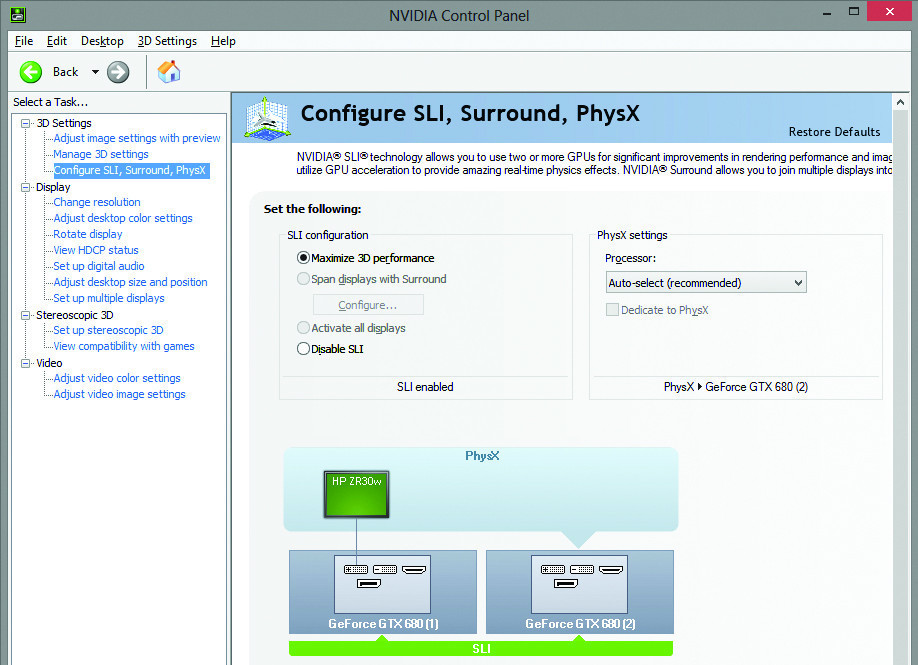Image resolution: width=918 pixels, height=665 pixels.
Task: Select the Disable SLI radio button
Action: coord(304,349)
